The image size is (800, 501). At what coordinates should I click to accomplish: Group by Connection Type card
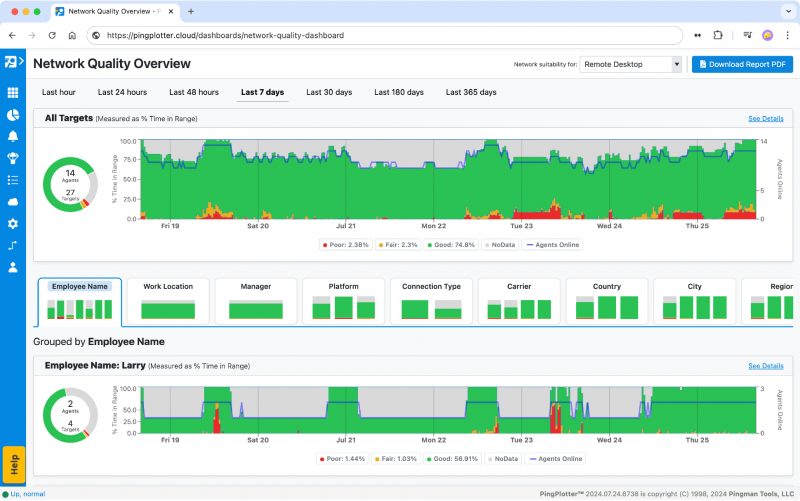[x=431, y=301]
